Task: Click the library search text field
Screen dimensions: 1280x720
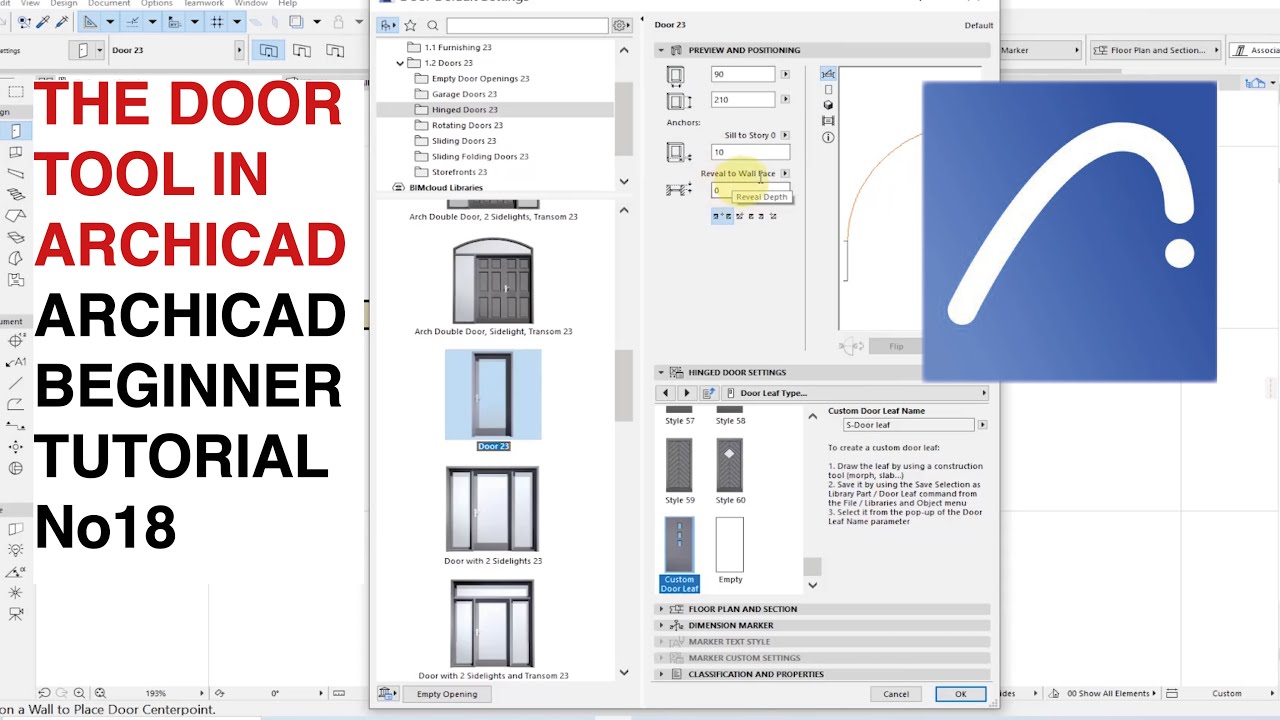Action: (527, 25)
